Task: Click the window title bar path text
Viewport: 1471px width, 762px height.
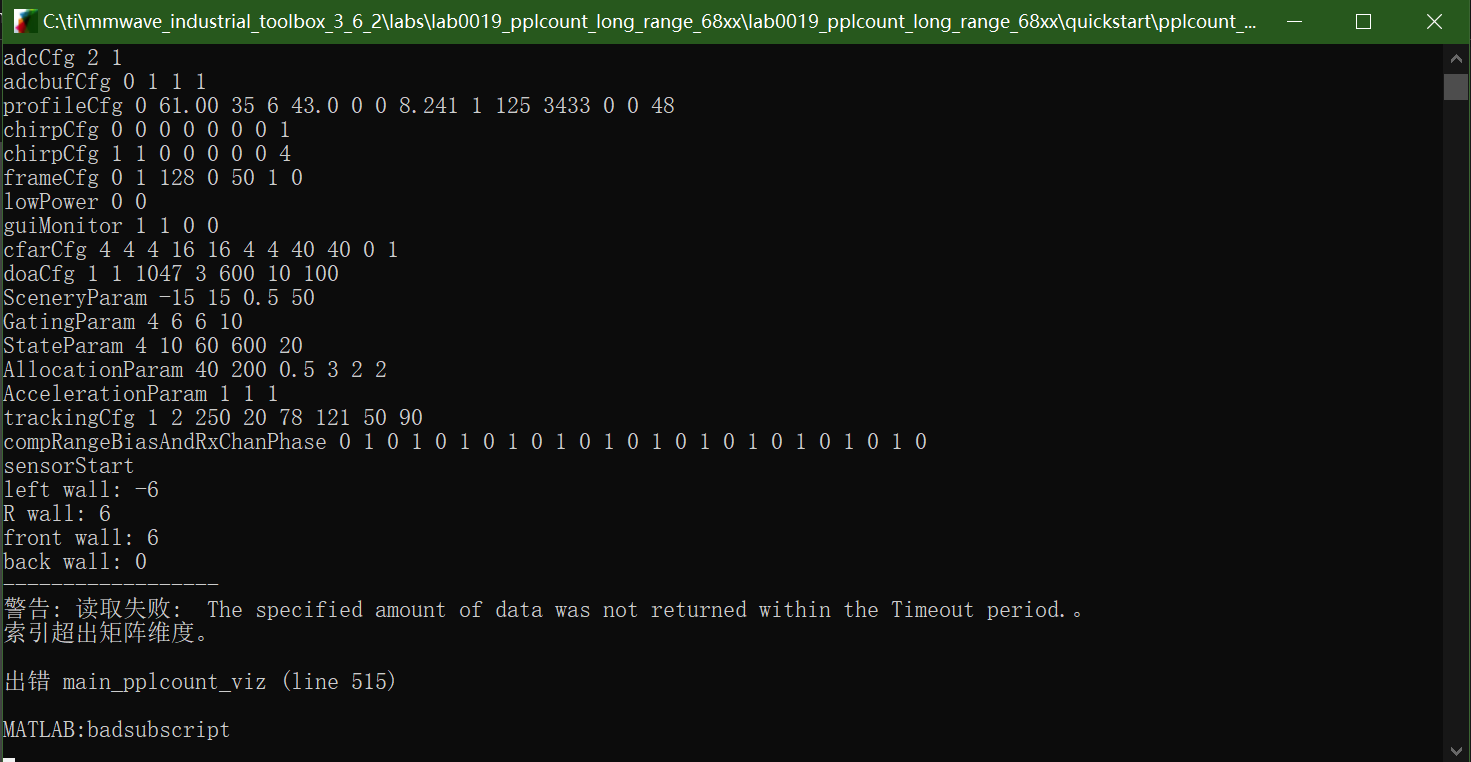Action: (650, 21)
